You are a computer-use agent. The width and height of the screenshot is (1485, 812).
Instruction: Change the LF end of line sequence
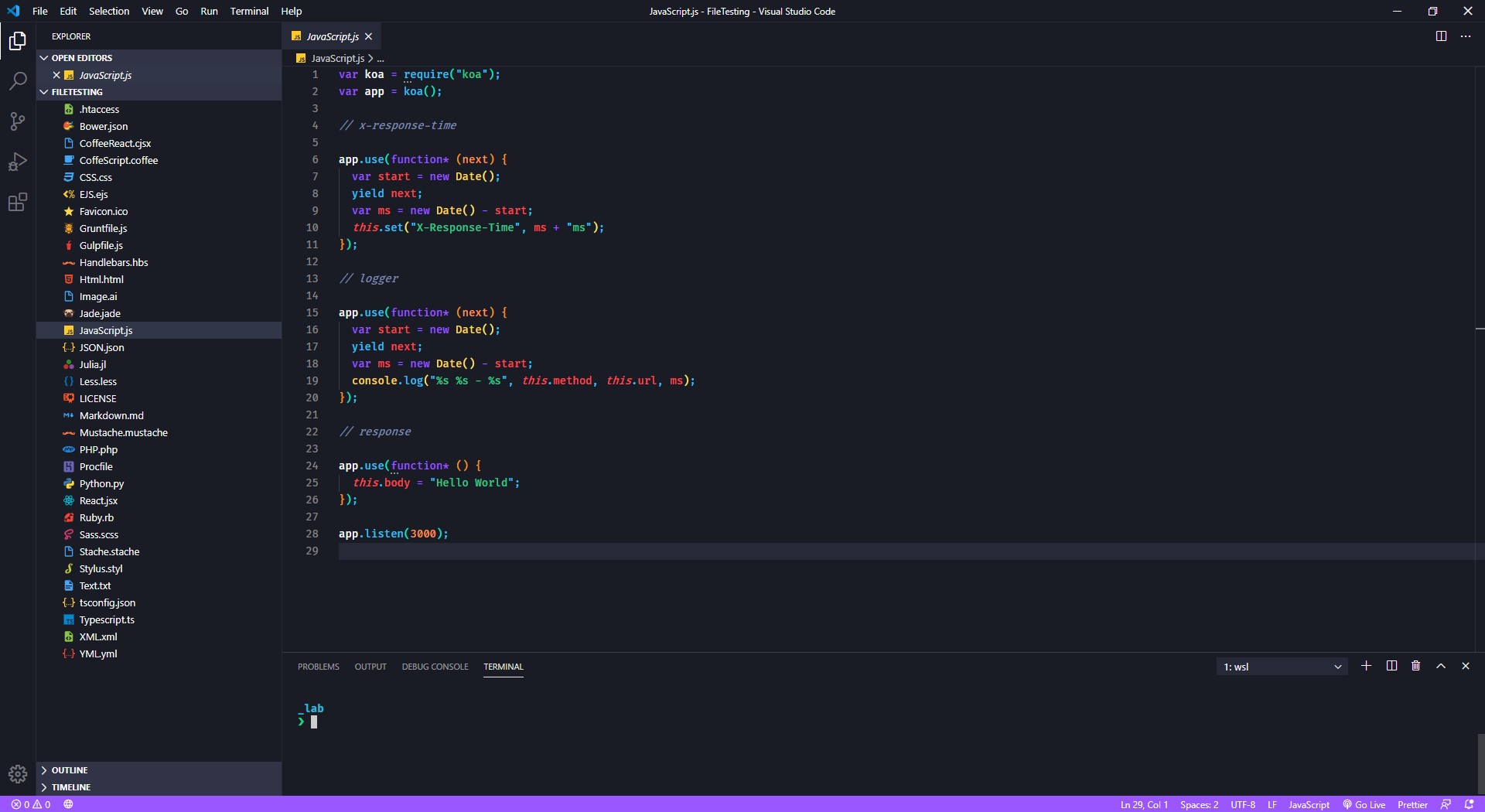(1272, 804)
